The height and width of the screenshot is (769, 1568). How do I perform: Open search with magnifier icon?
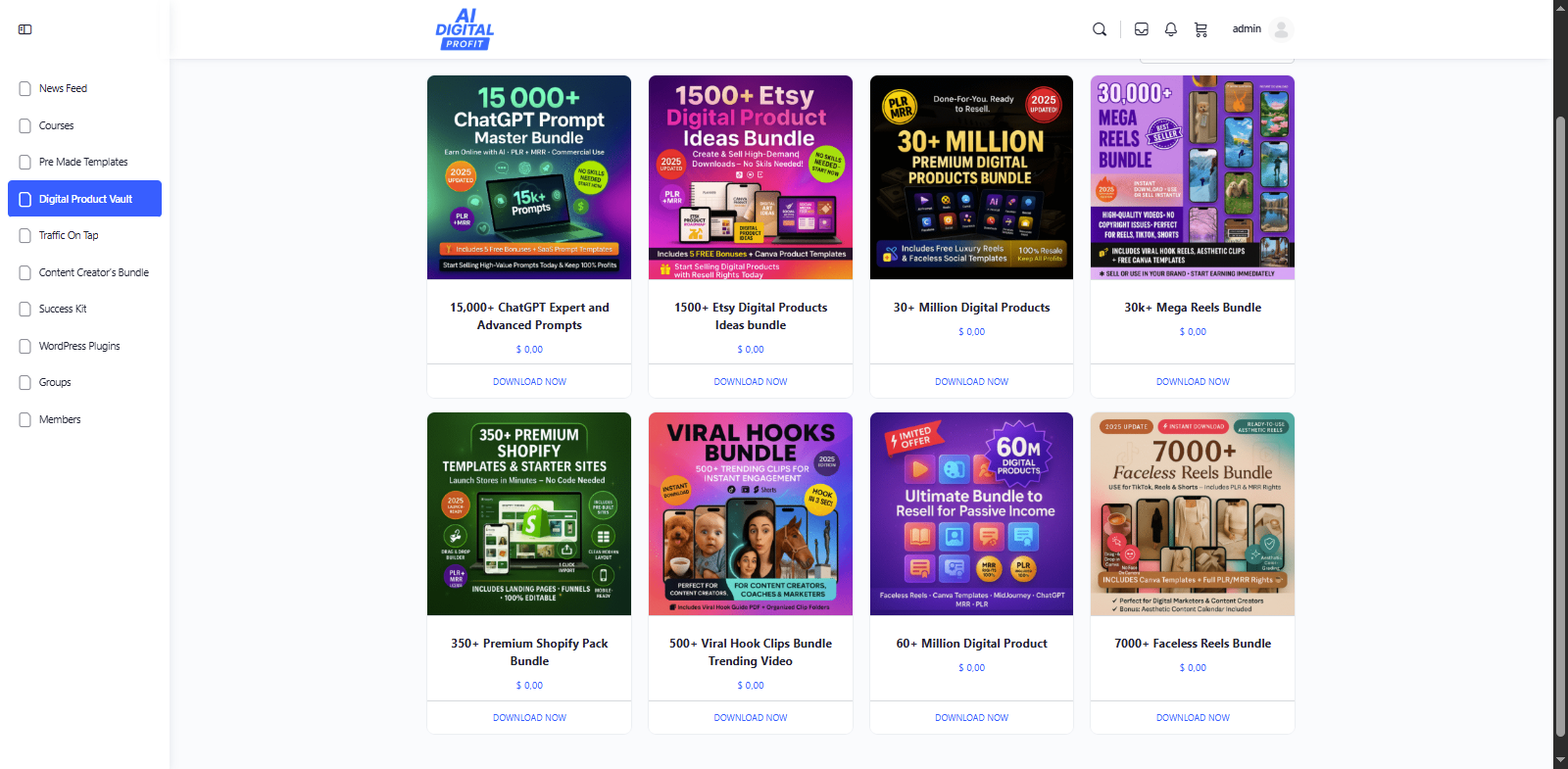(1100, 29)
